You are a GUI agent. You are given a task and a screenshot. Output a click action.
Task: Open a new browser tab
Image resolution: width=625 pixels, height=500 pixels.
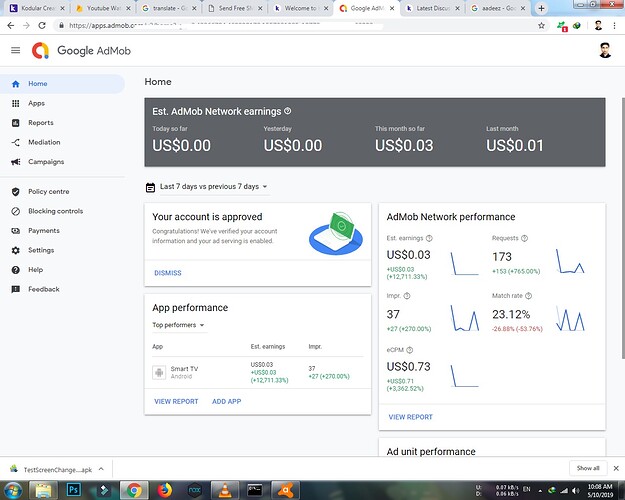pyautogui.click(x=541, y=8)
